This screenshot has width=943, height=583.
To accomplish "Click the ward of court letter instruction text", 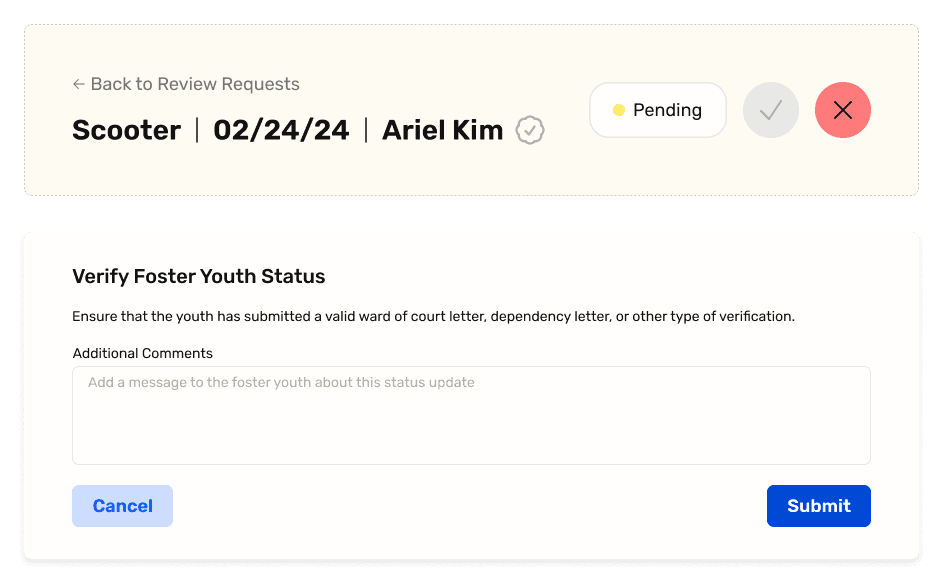I will (x=434, y=316).
